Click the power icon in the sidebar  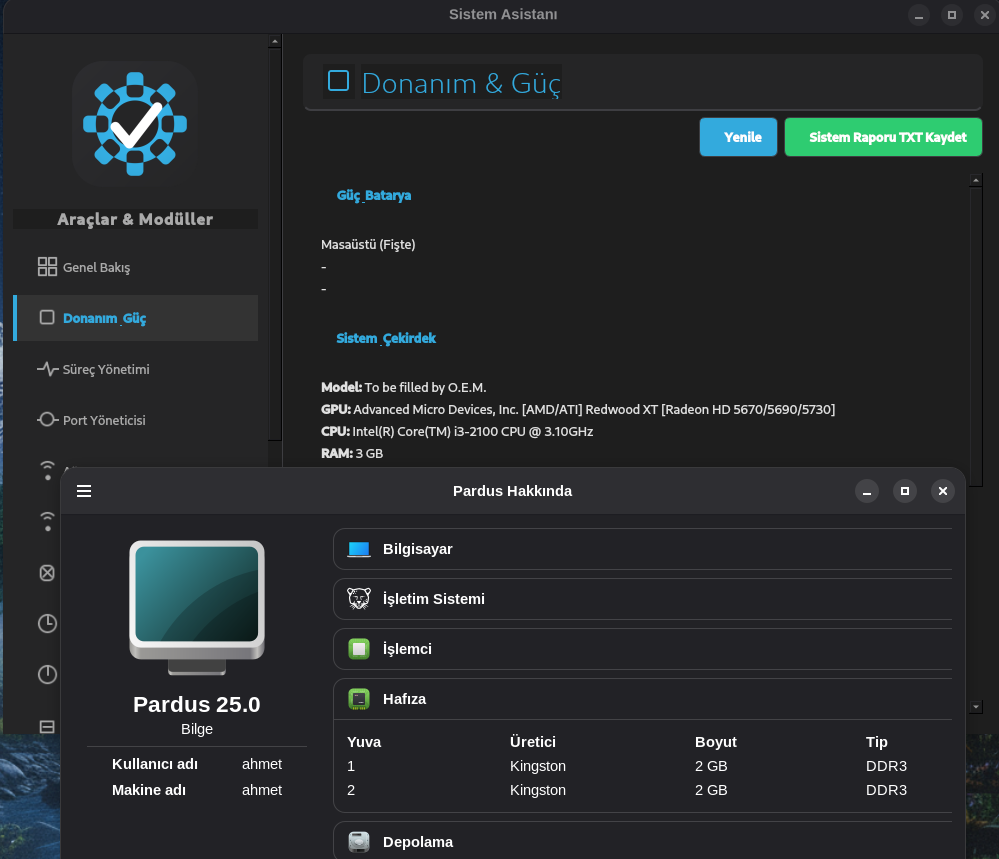pos(47,674)
